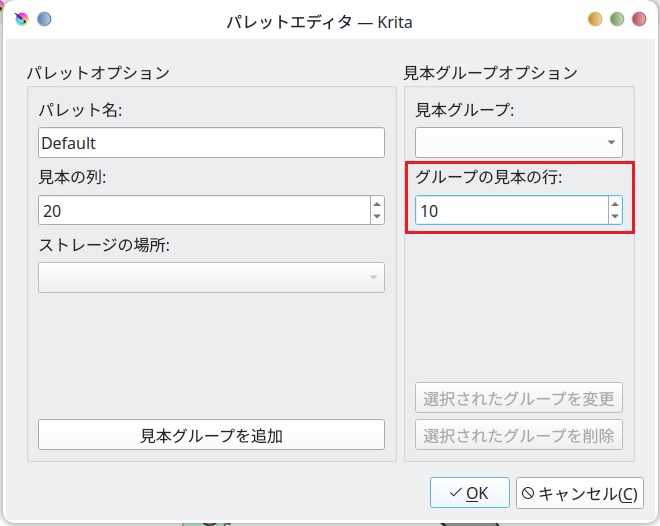Viewport: 660px width, 526px height.
Task: Minimize the dialog with the yellow button
Action: tap(595, 19)
